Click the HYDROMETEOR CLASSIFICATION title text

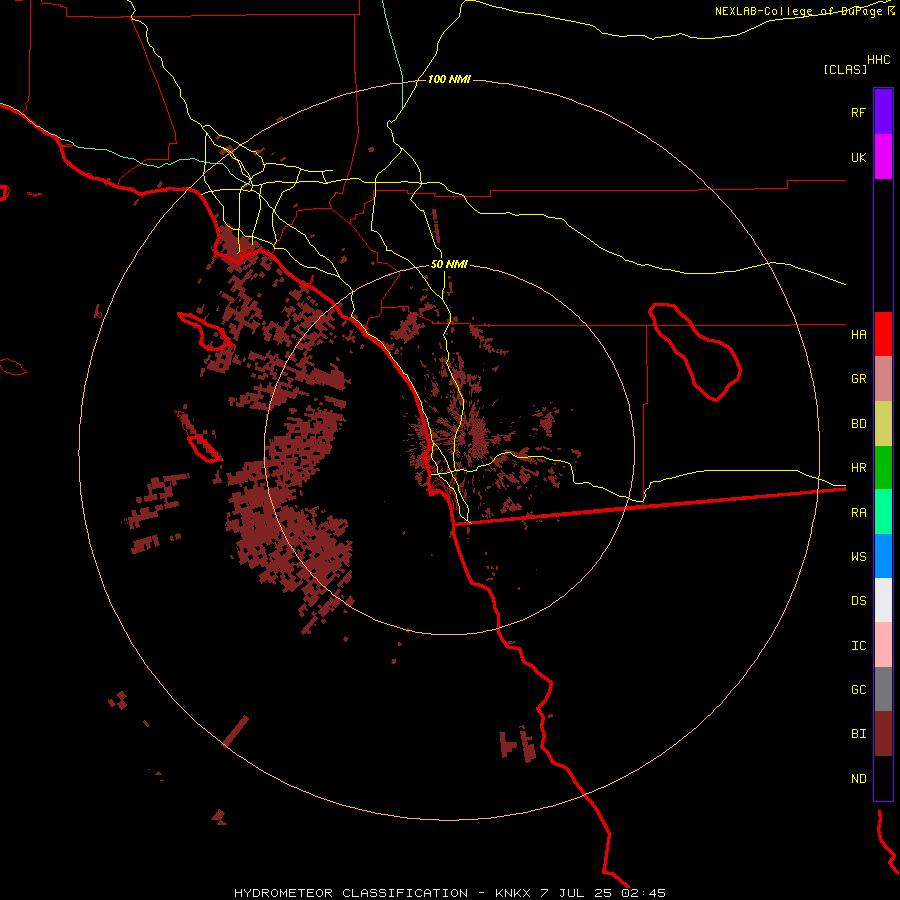click(351, 893)
